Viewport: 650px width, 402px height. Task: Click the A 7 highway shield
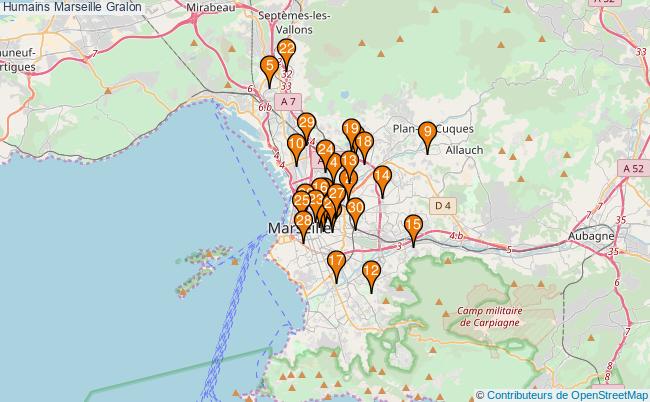tap(290, 102)
